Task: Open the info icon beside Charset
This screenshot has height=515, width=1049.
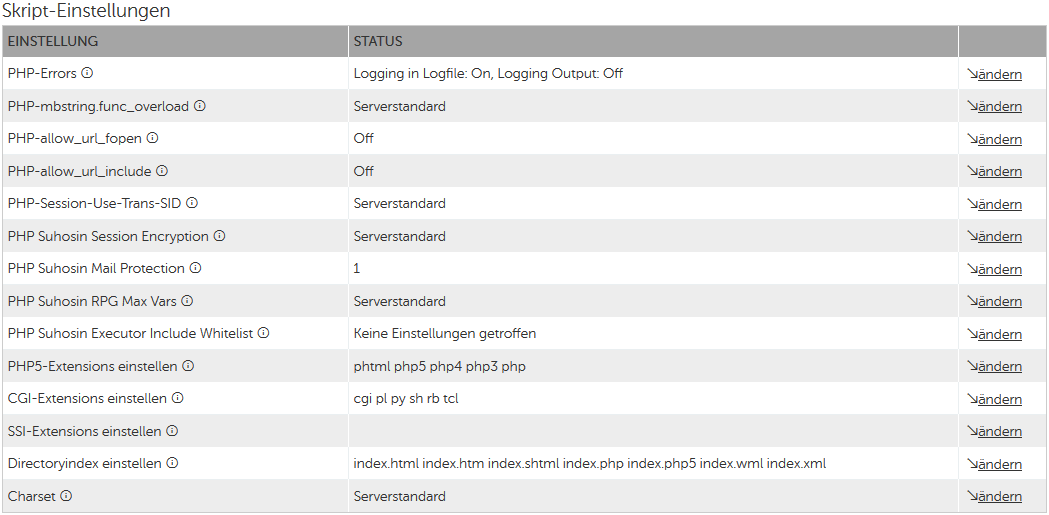Action: (x=67, y=496)
